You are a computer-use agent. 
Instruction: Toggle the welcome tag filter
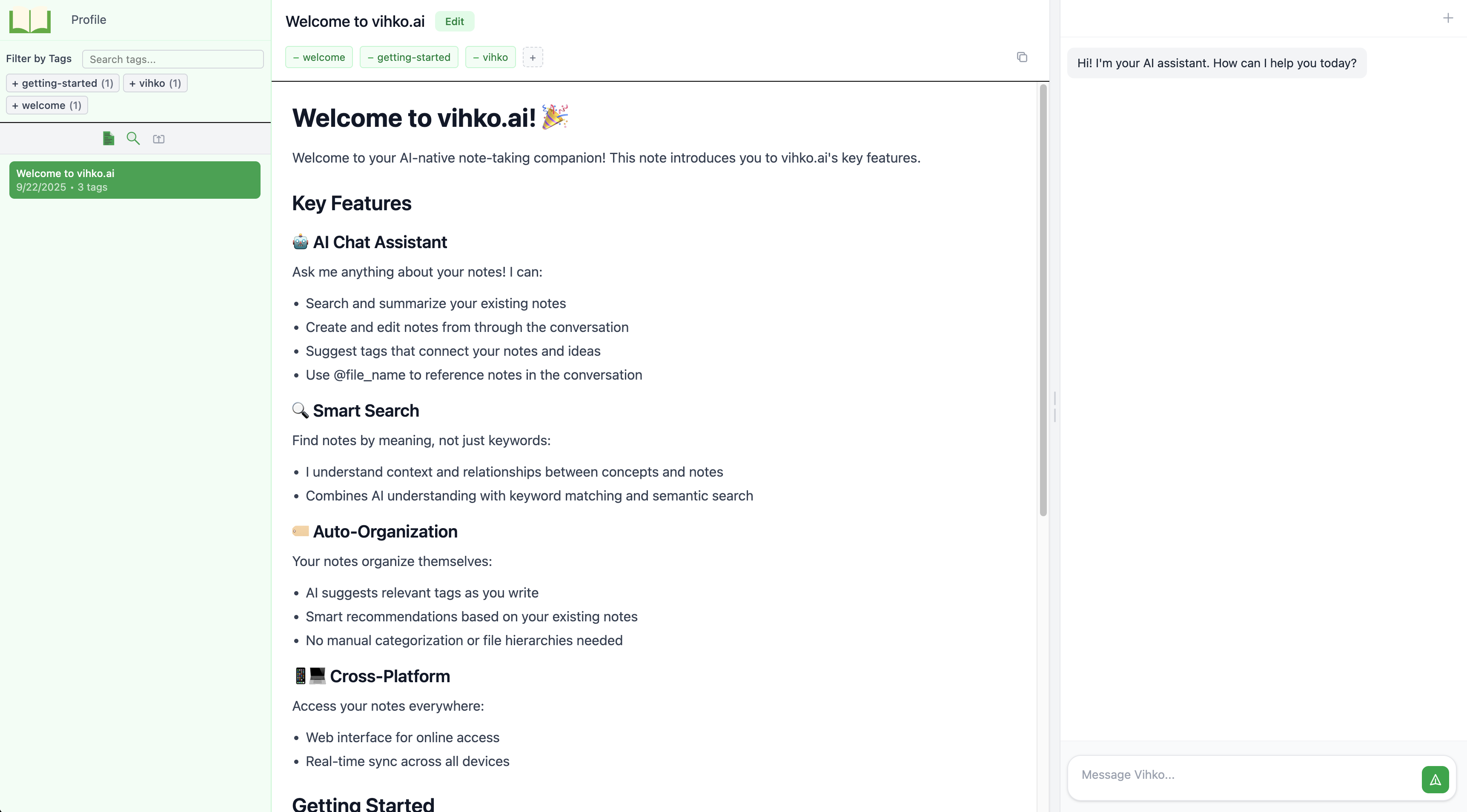[x=46, y=105]
